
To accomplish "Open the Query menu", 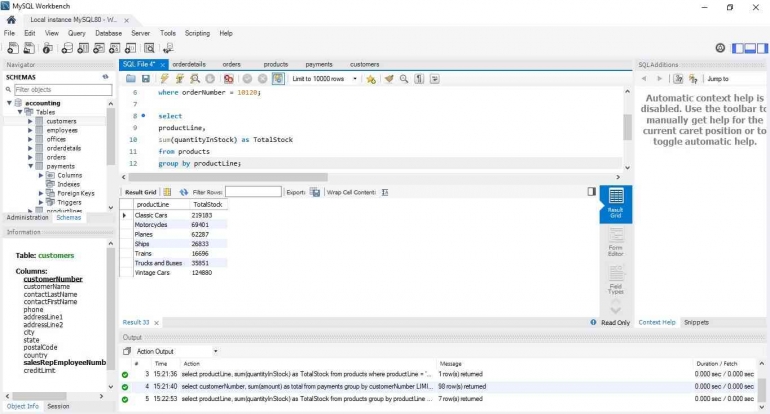I will click(x=77, y=33).
